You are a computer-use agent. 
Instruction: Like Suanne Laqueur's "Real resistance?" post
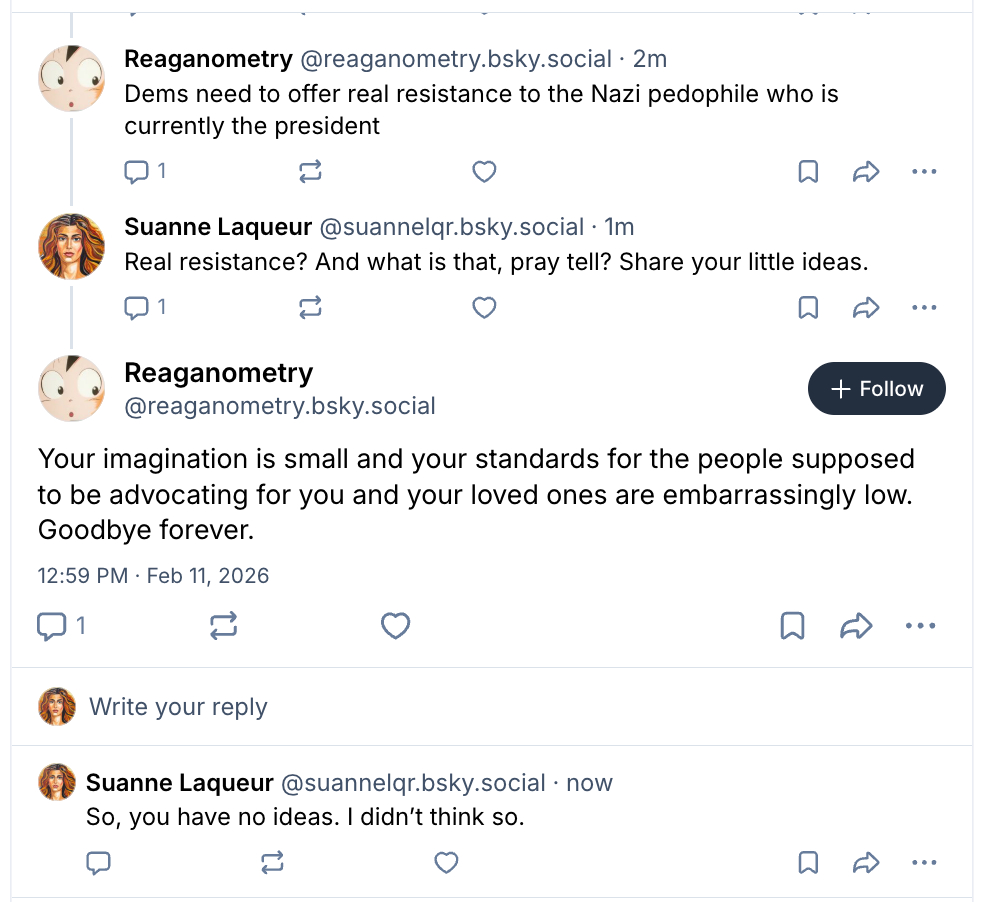484,307
